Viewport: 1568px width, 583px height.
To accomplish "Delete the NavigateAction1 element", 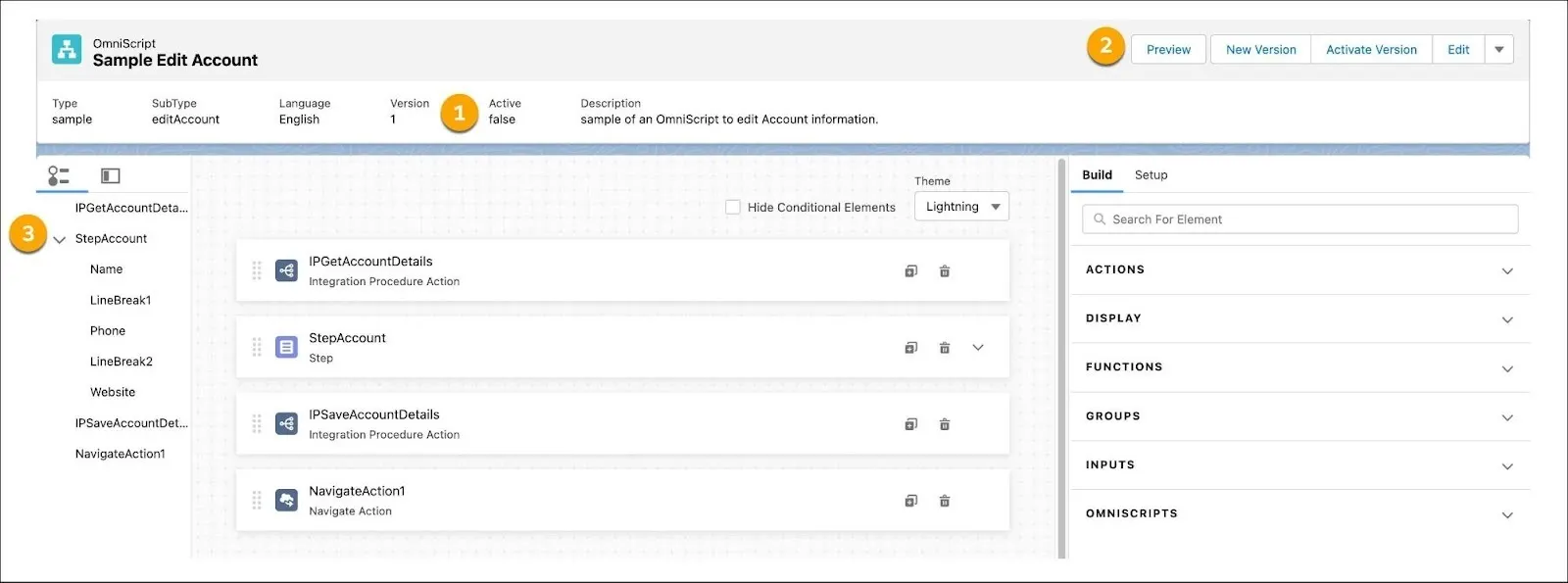I will point(945,502).
